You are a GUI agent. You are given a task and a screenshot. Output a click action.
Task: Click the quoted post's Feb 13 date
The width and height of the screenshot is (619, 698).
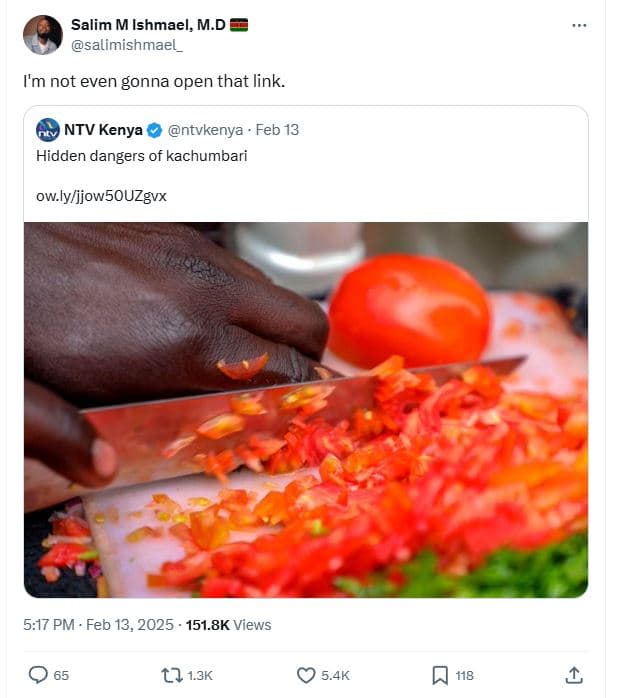(277, 130)
